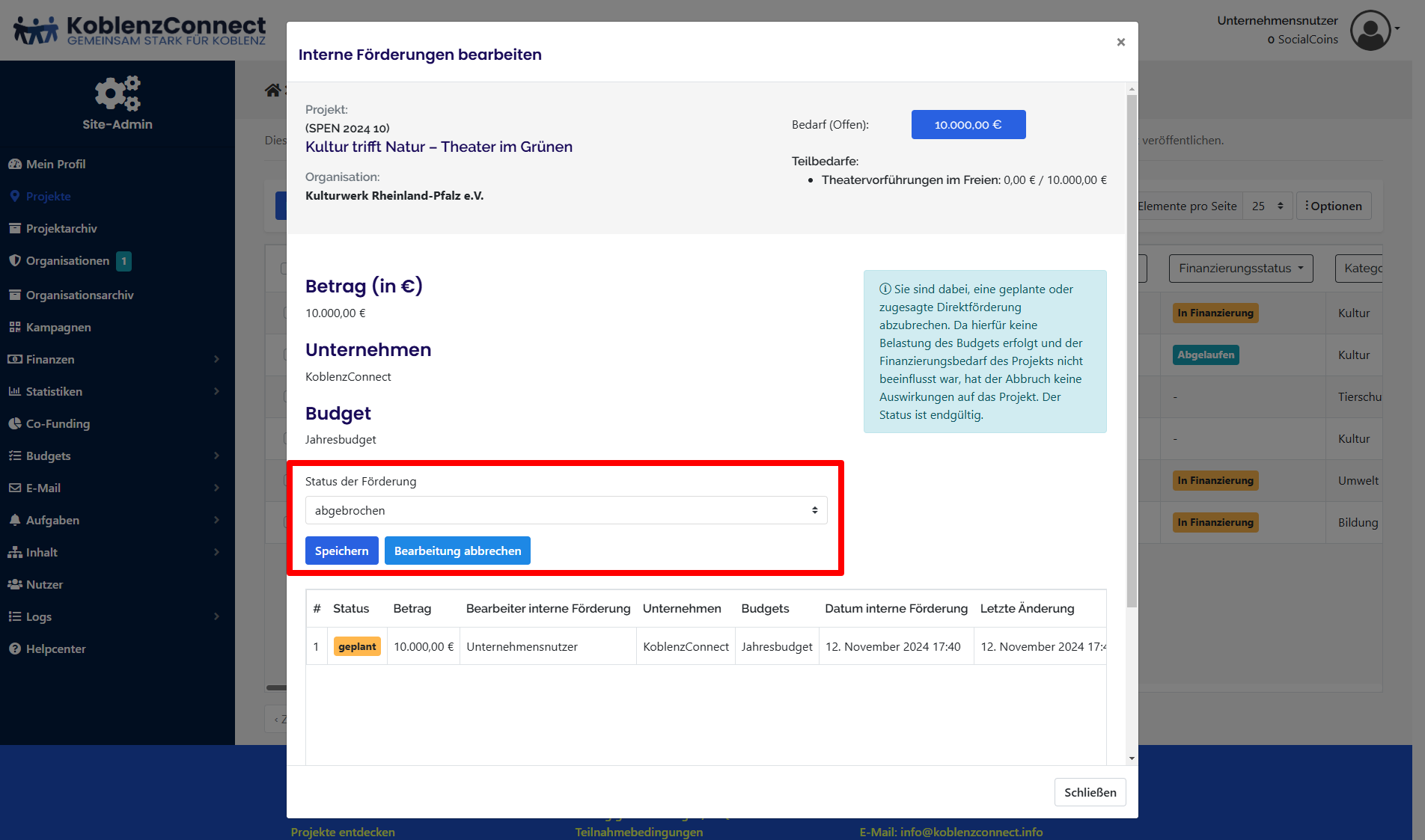The image size is (1425, 840).
Task: Open Kampagnen in sidebar
Action: pyautogui.click(x=58, y=327)
